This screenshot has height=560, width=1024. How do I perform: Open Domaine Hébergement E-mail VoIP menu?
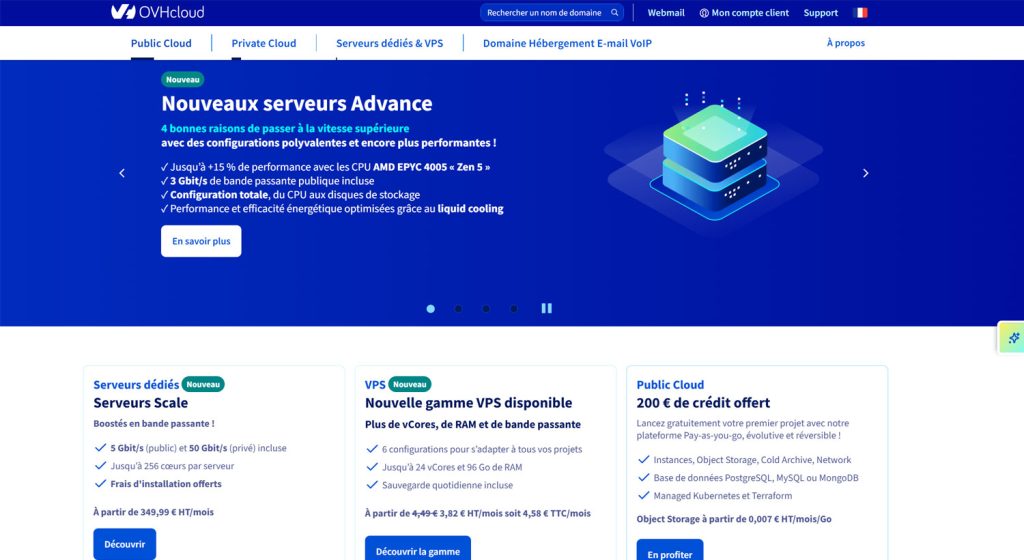pyautogui.click(x=567, y=43)
